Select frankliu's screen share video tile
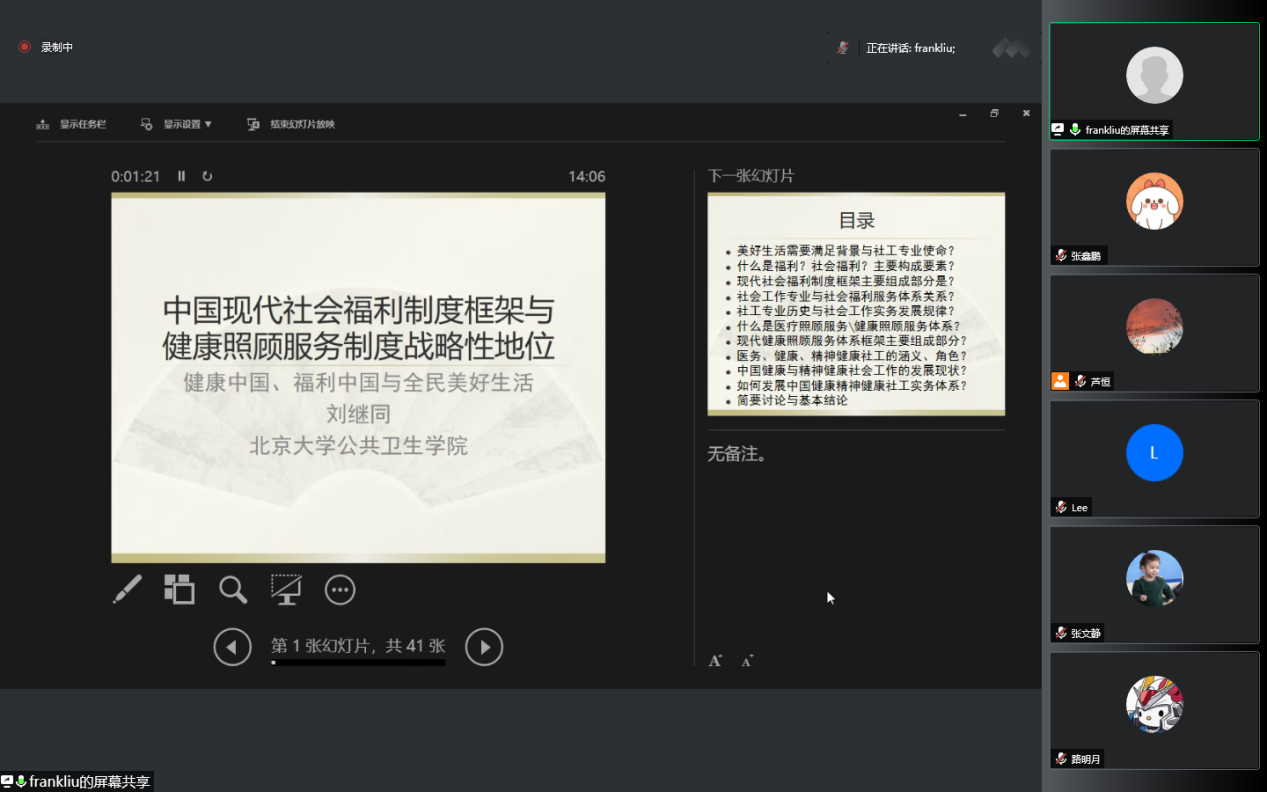 click(x=1154, y=81)
